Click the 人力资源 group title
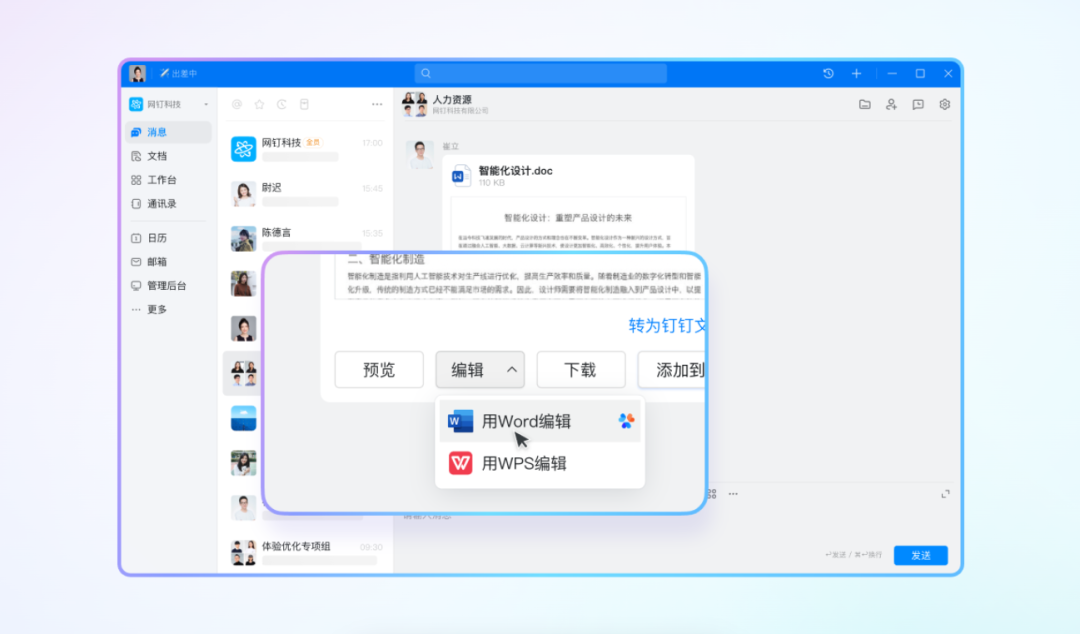1080x634 pixels. pyautogui.click(x=452, y=99)
